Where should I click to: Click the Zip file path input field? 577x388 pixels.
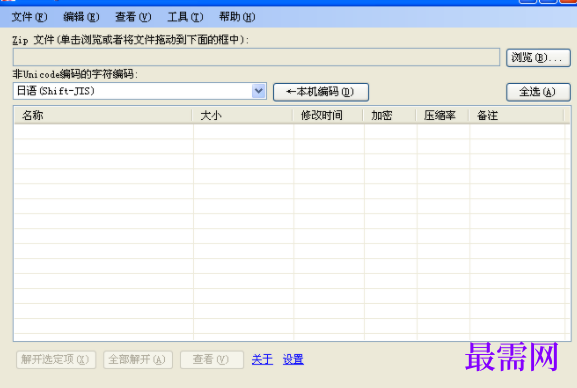click(256, 57)
